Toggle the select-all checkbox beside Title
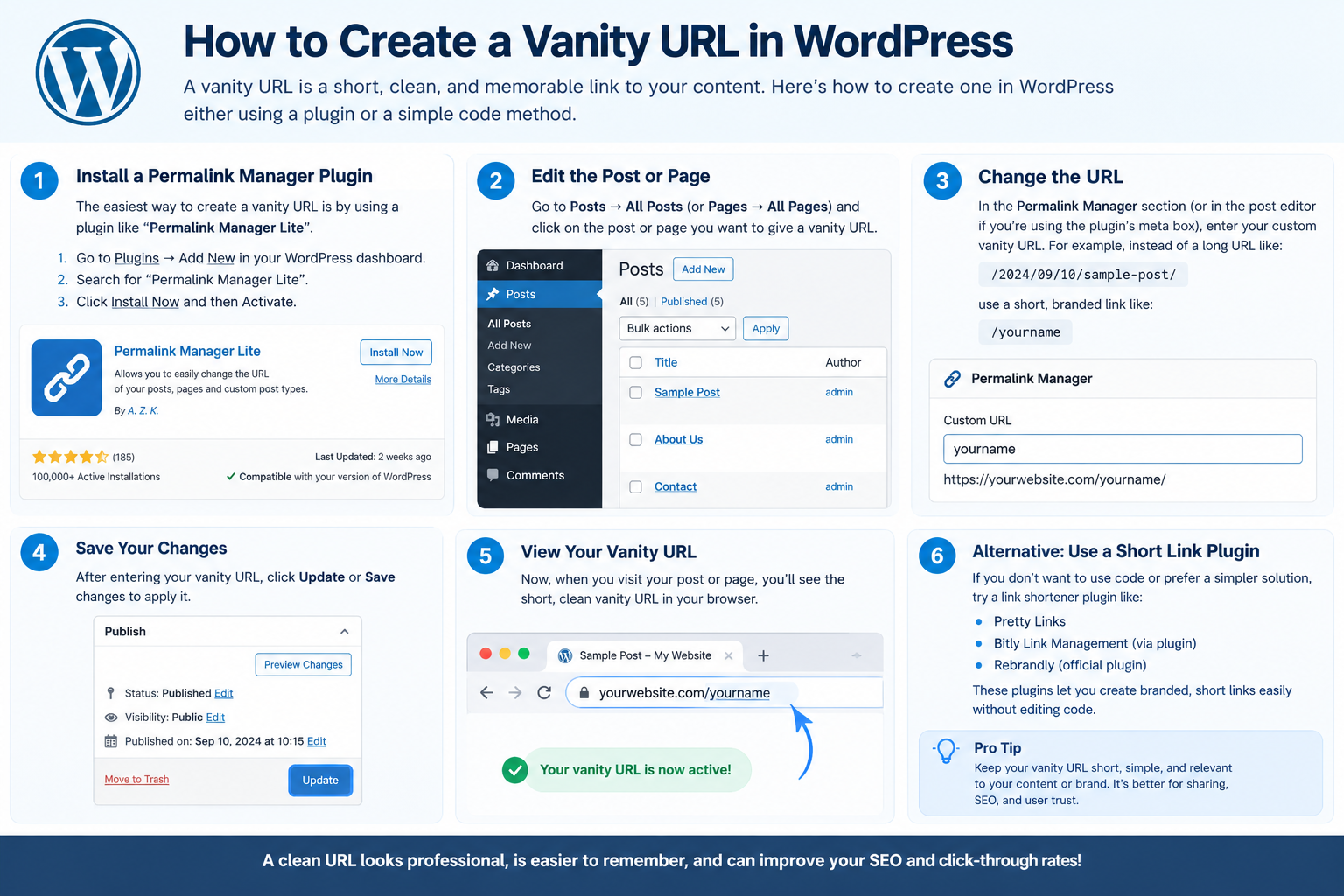The width and height of the screenshot is (1344, 896). (636, 362)
